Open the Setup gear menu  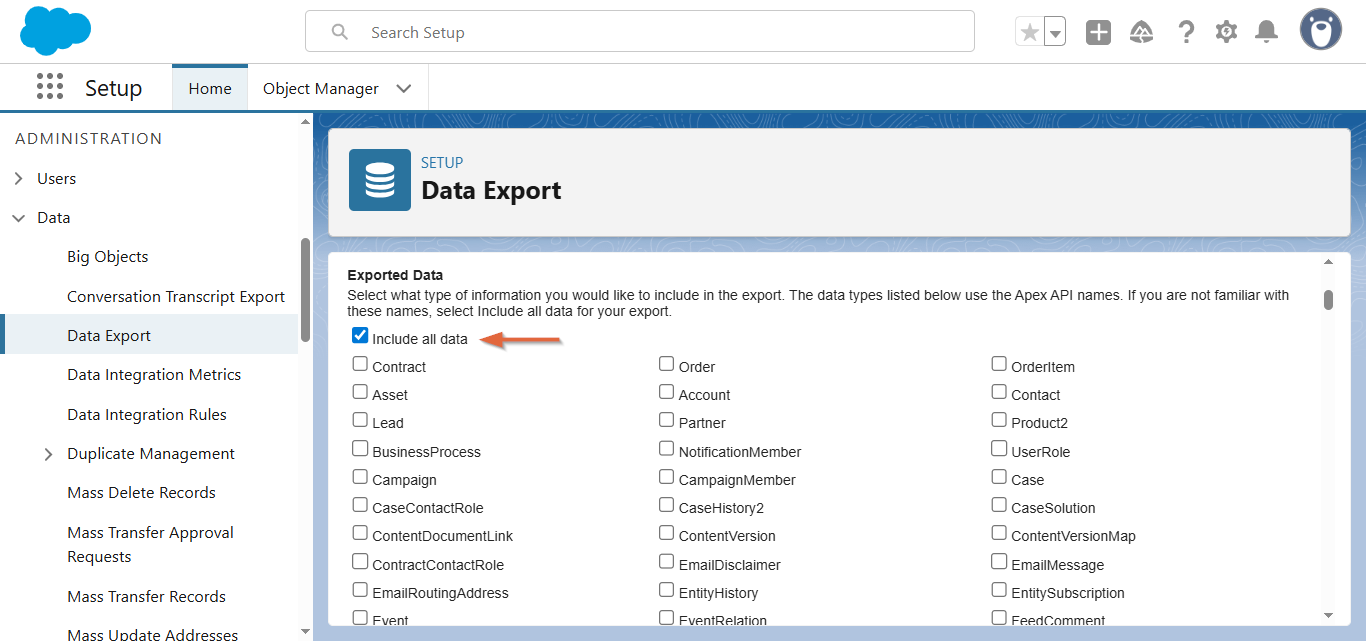[x=1226, y=32]
